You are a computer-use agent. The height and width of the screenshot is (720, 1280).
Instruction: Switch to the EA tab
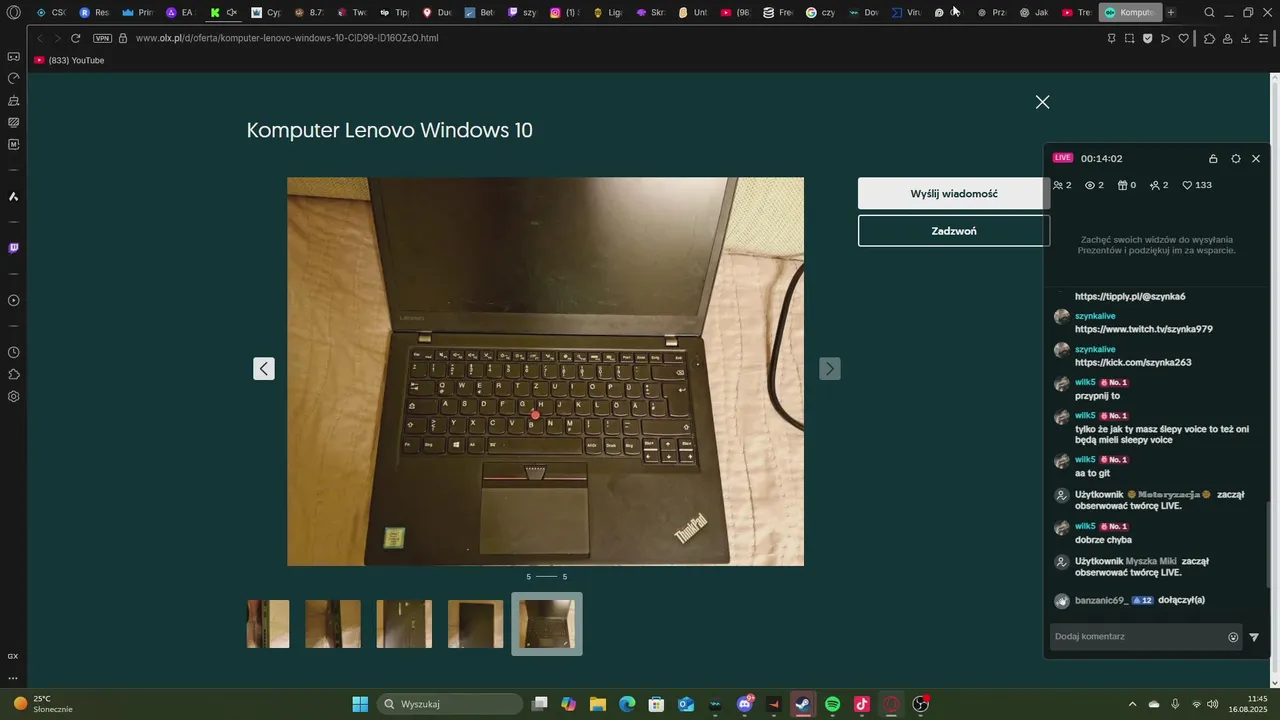tap(179, 13)
